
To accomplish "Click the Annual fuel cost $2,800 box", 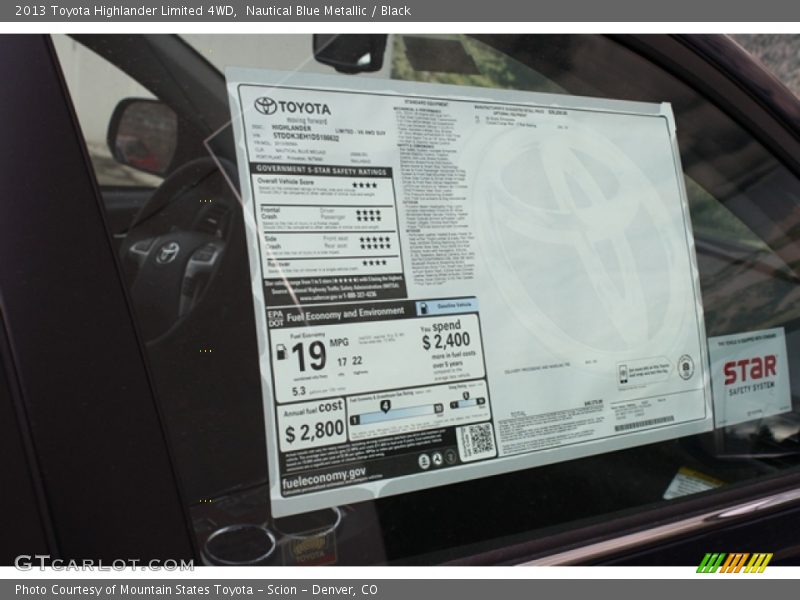I will pyautogui.click(x=313, y=424).
